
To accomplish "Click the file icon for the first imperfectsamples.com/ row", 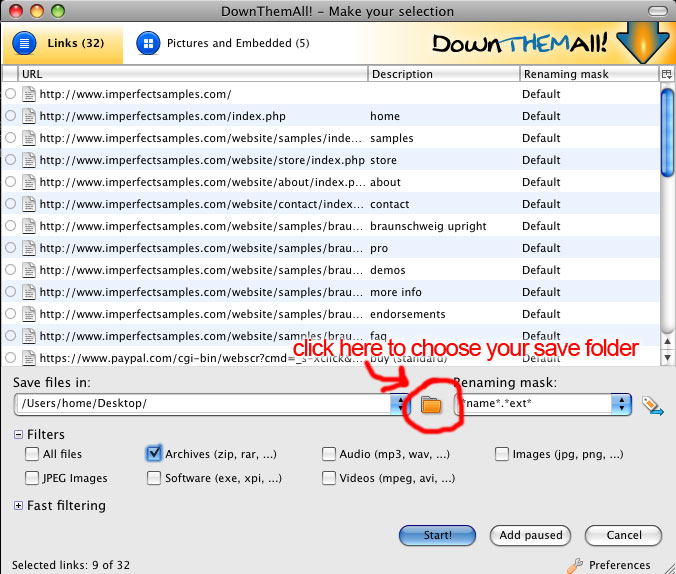I will (x=29, y=94).
